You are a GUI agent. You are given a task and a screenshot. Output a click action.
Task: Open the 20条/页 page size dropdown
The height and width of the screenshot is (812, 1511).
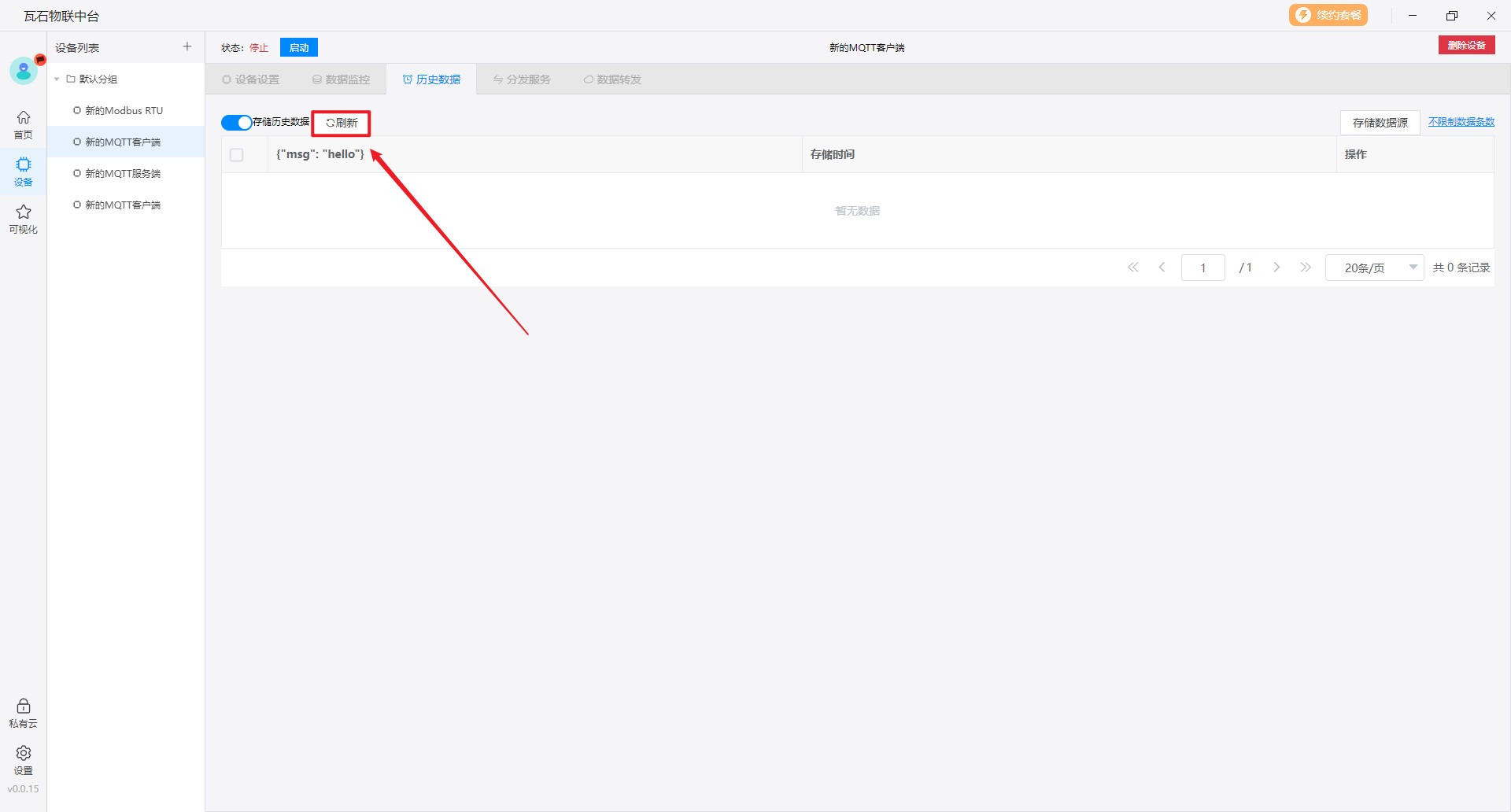(x=1374, y=268)
